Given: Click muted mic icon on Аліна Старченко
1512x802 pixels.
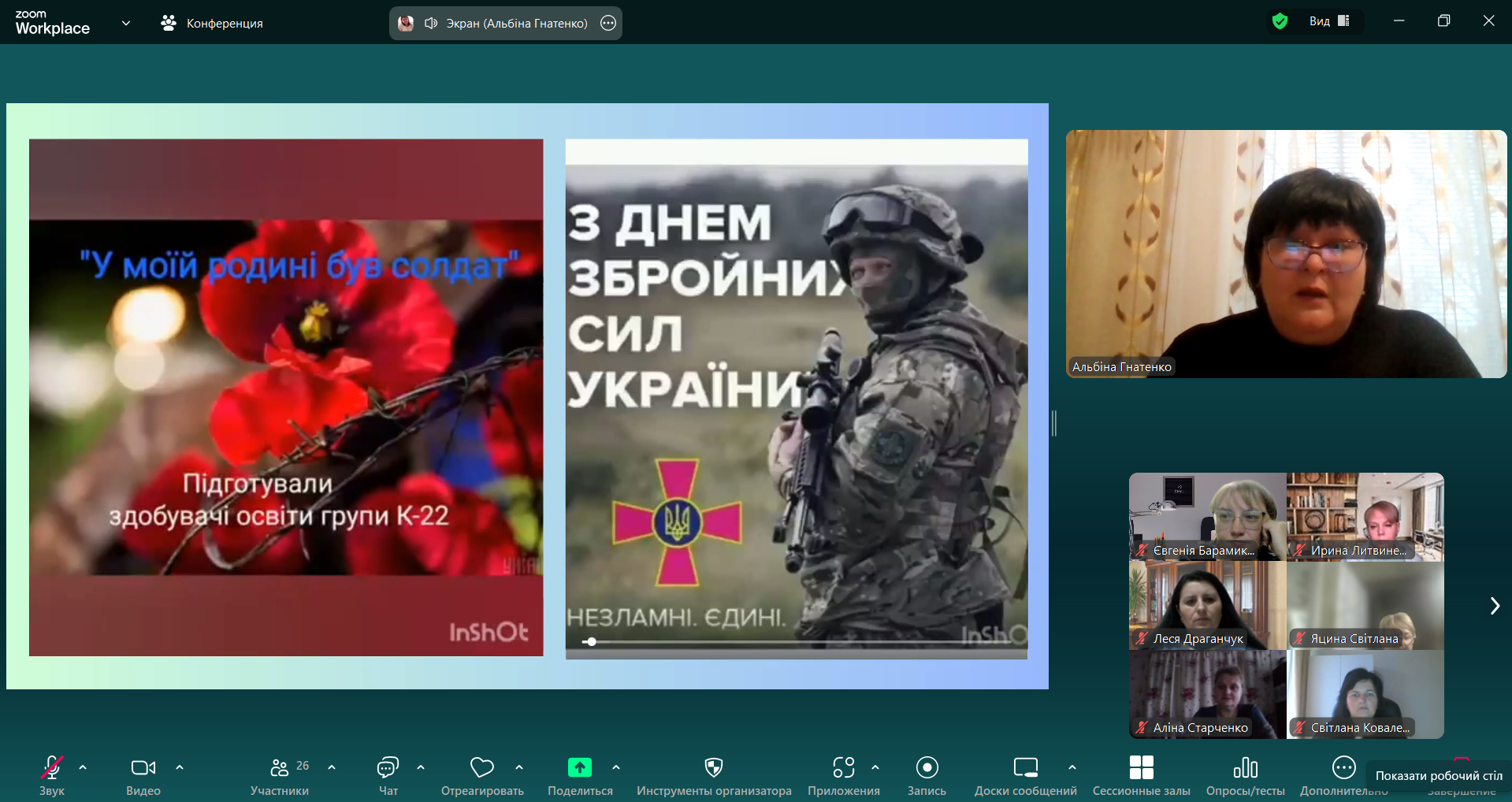Looking at the screenshot, I should pyautogui.click(x=1142, y=727).
